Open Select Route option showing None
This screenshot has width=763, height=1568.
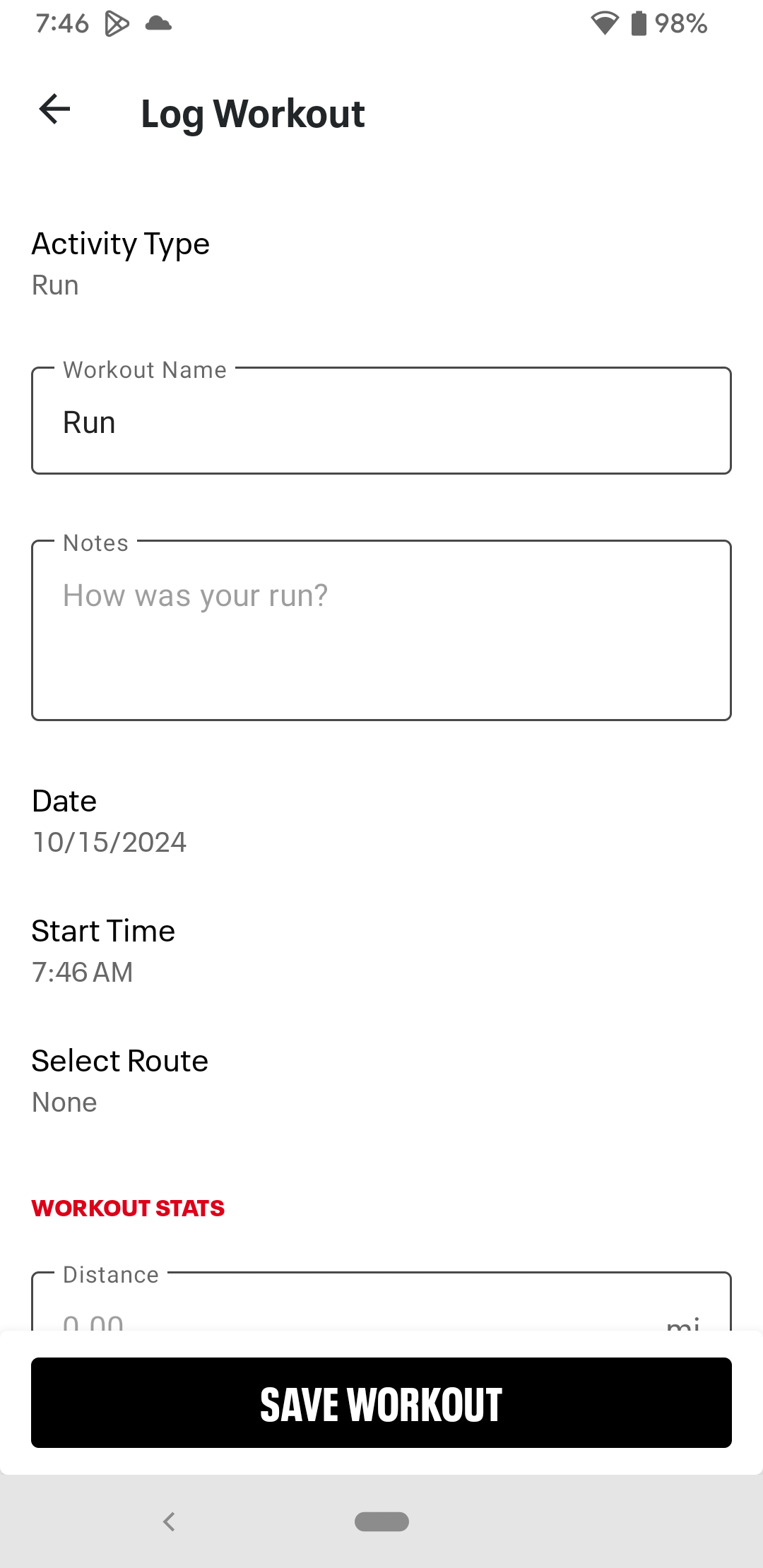click(x=120, y=1081)
